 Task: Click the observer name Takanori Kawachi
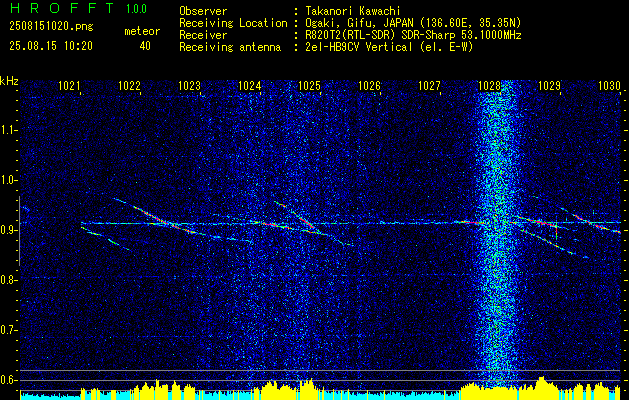point(353,12)
